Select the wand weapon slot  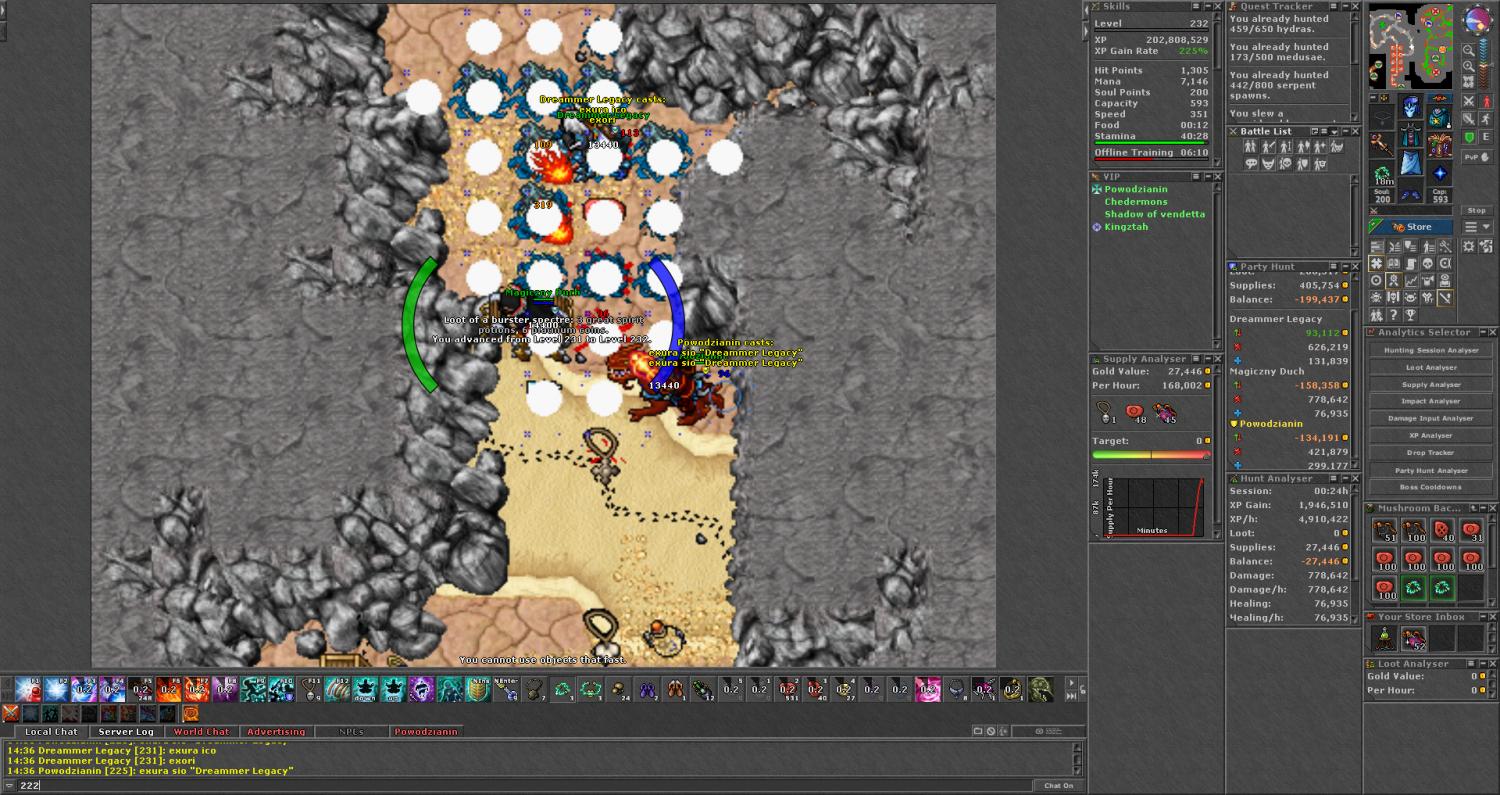pos(1381,143)
